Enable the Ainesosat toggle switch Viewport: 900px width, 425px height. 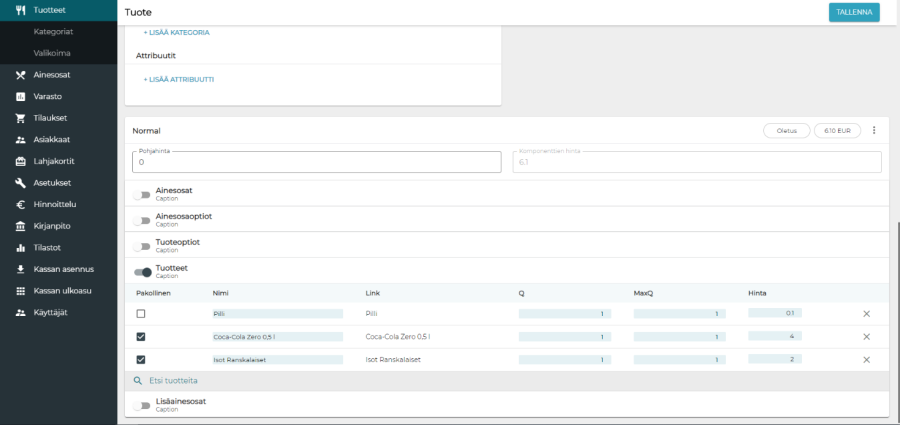pos(142,194)
